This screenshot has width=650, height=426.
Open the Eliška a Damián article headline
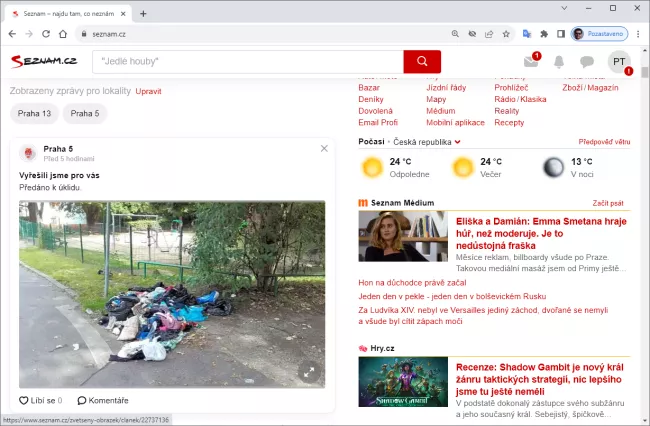(x=541, y=233)
